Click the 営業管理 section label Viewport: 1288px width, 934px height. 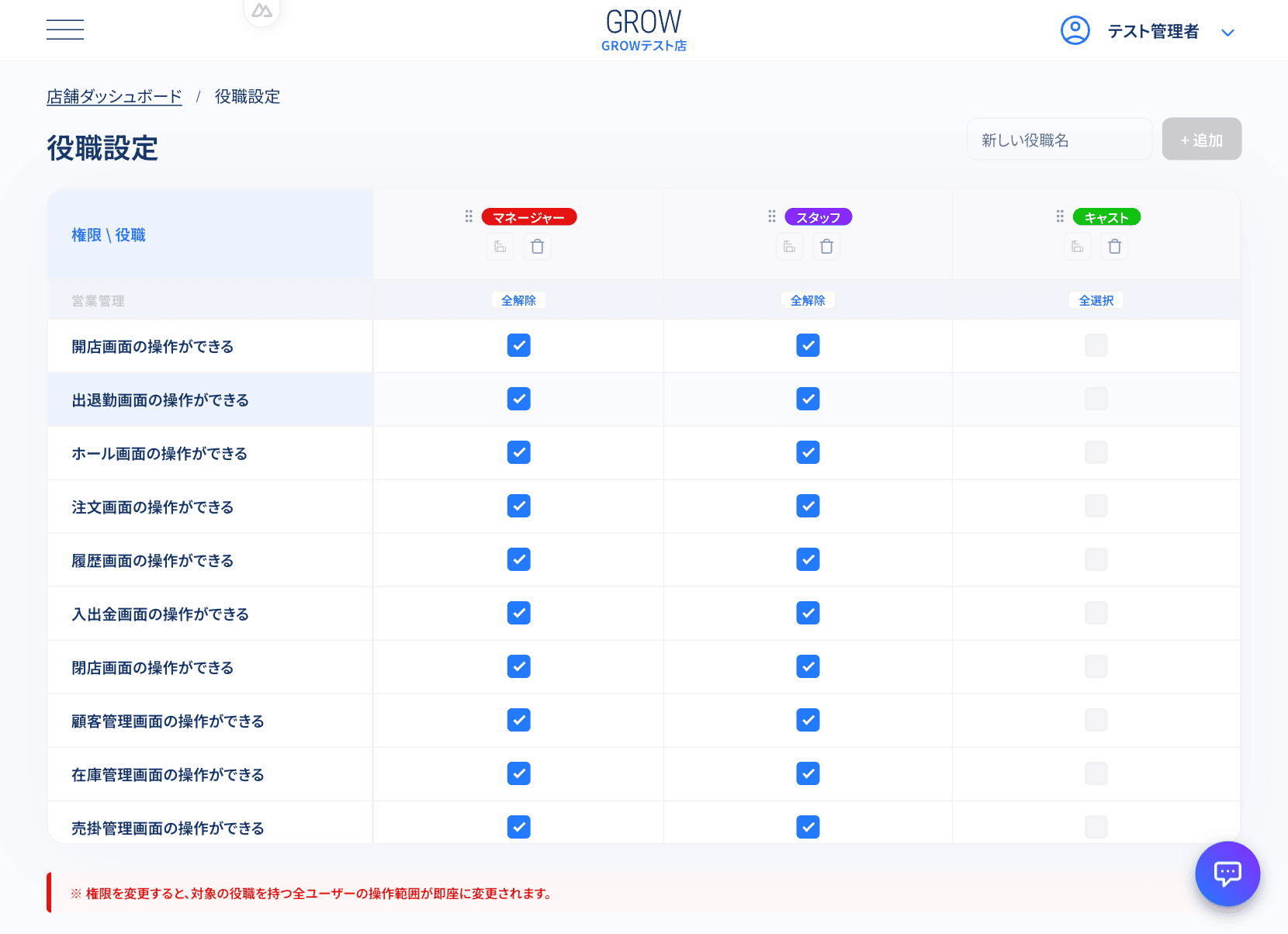(98, 301)
